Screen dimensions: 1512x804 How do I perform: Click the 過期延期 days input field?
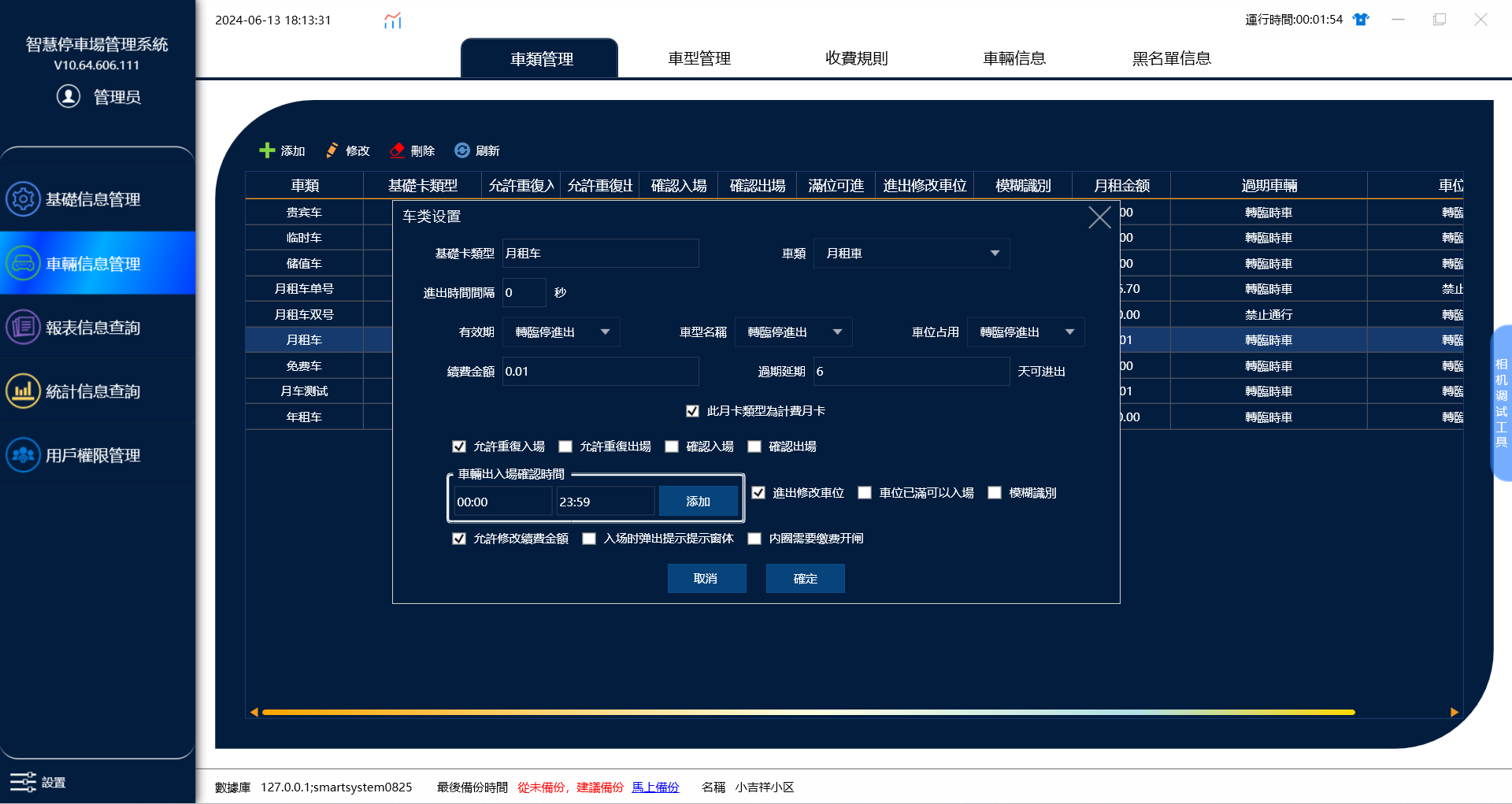(912, 372)
